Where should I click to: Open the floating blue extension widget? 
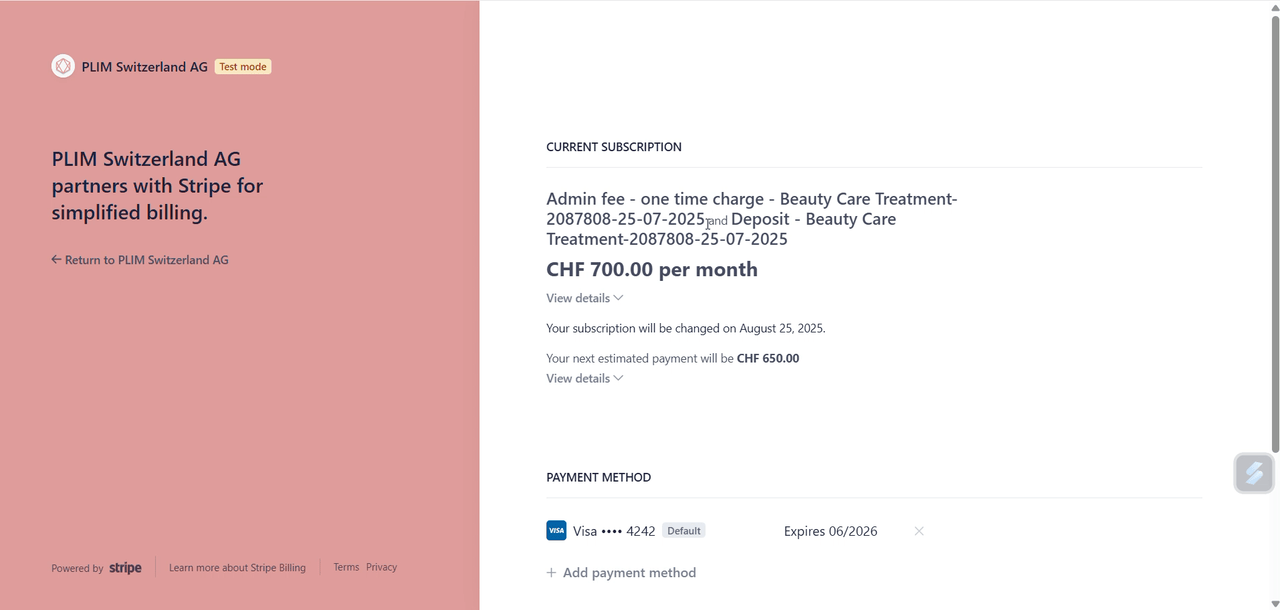point(1253,473)
